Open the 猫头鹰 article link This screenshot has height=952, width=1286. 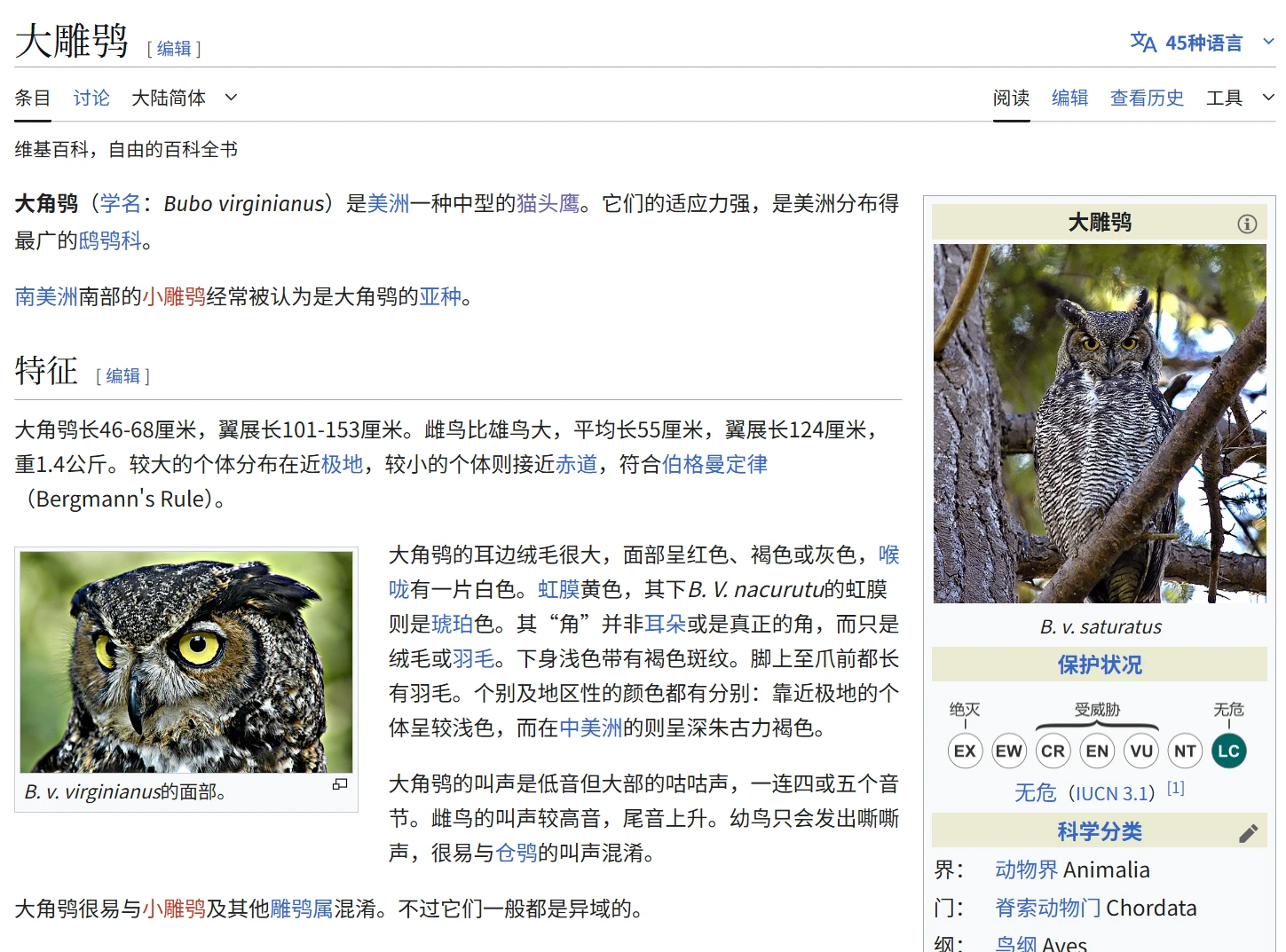point(548,204)
